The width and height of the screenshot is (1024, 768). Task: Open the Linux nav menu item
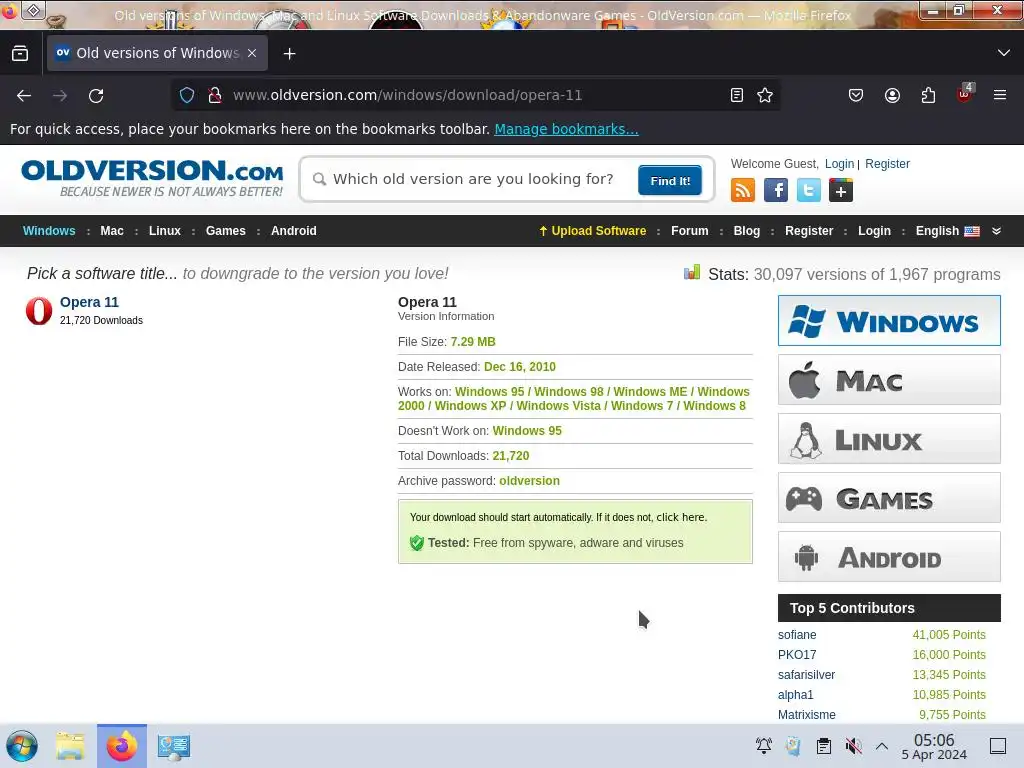tap(165, 231)
